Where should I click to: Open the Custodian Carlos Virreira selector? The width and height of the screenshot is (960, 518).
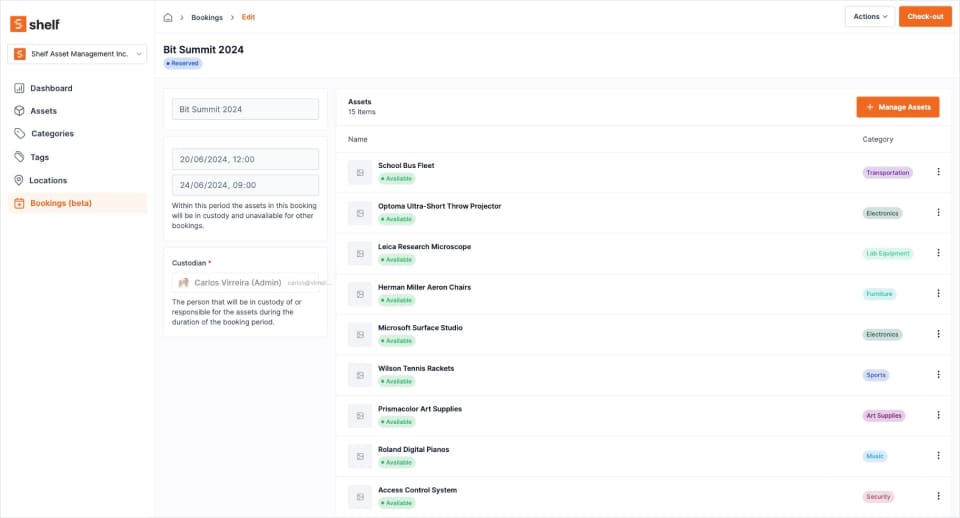tap(246, 282)
